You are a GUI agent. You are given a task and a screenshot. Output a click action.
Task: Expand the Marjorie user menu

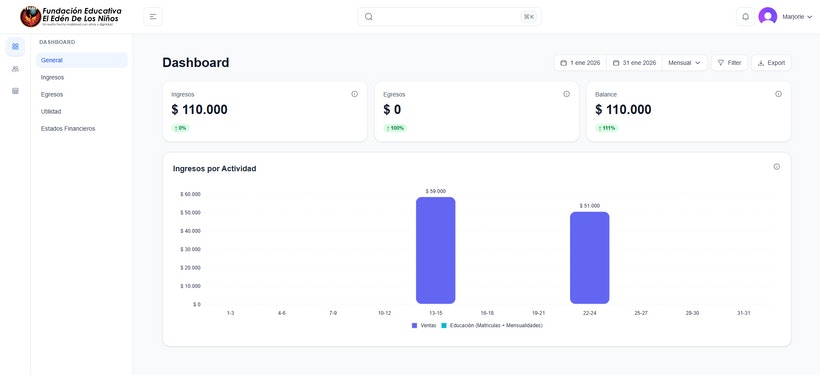[797, 17]
